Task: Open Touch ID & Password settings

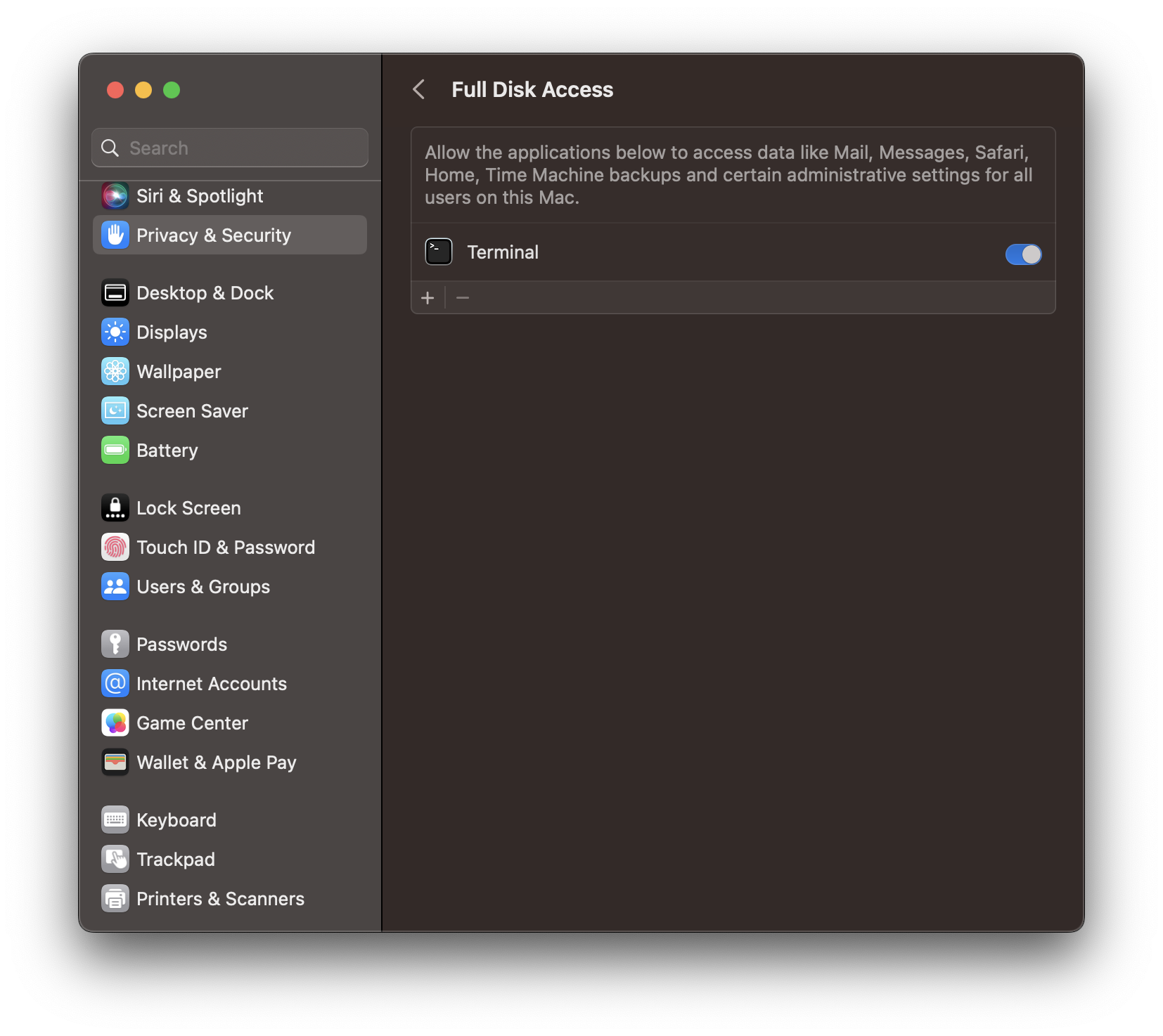Action: coord(226,547)
